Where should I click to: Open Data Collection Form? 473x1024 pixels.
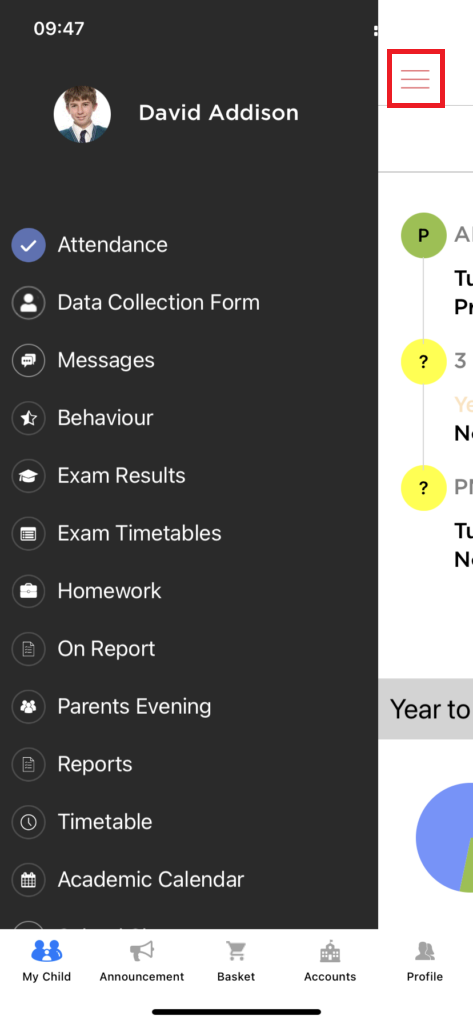point(136,302)
